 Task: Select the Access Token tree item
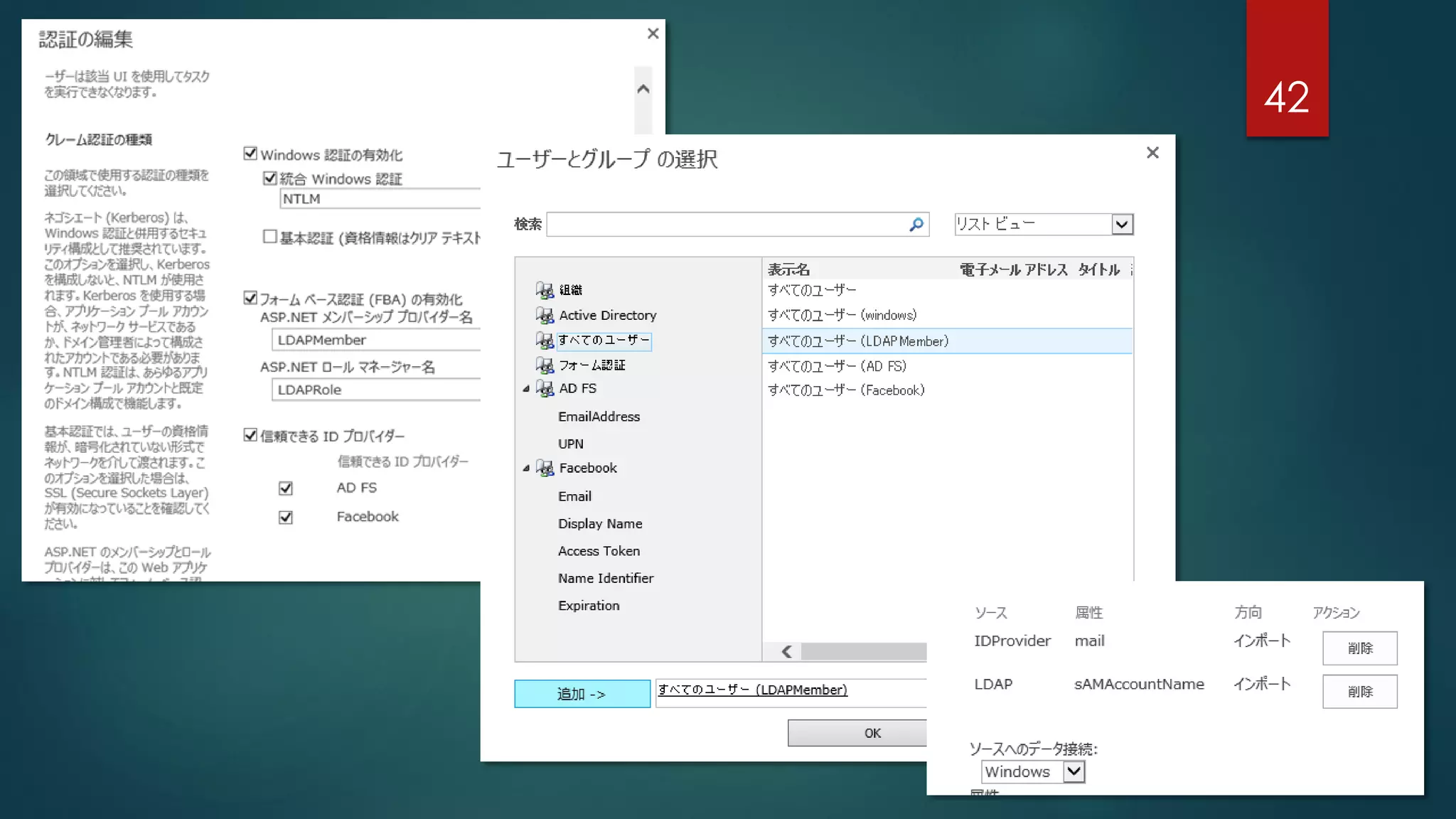coord(599,551)
